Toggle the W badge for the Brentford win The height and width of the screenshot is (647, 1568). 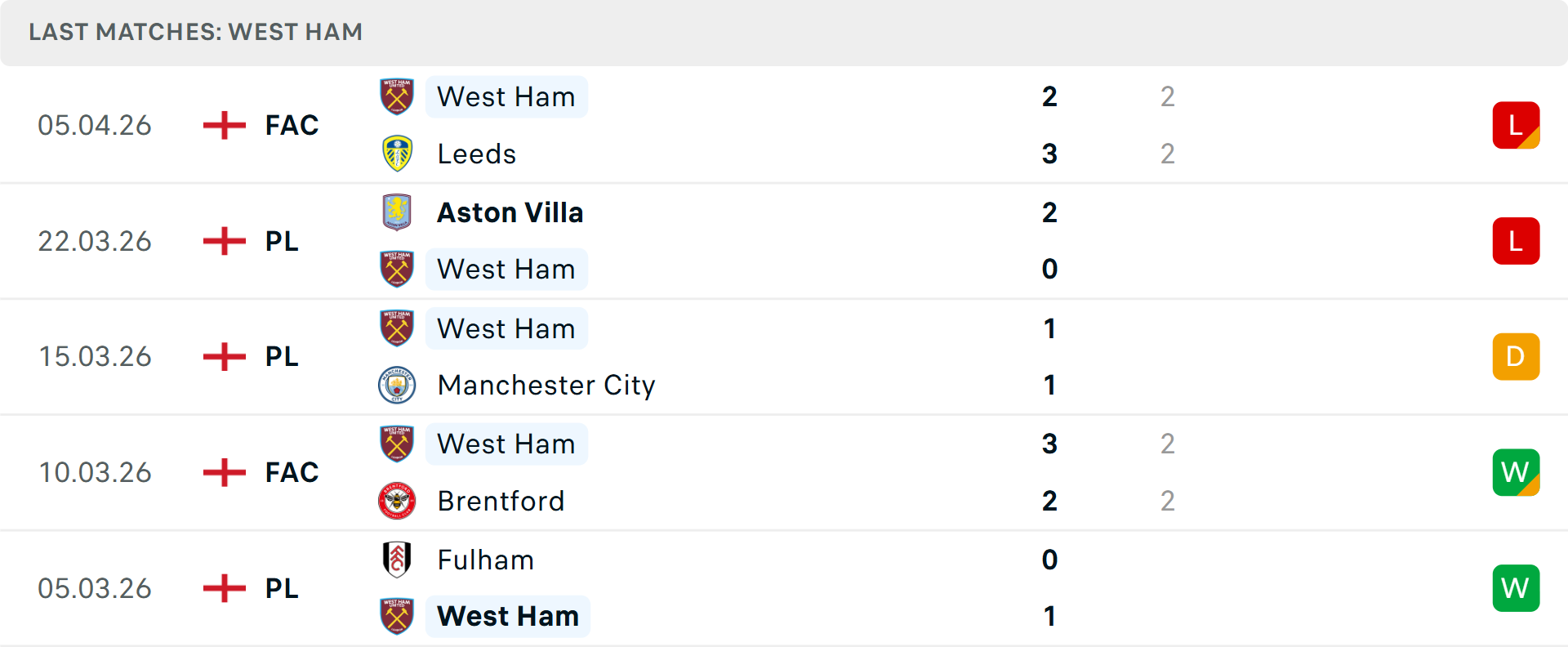(1516, 472)
